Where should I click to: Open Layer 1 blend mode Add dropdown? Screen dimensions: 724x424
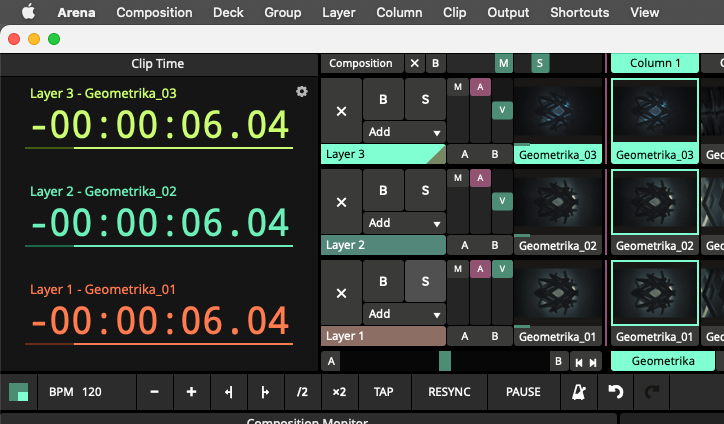pos(404,314)
